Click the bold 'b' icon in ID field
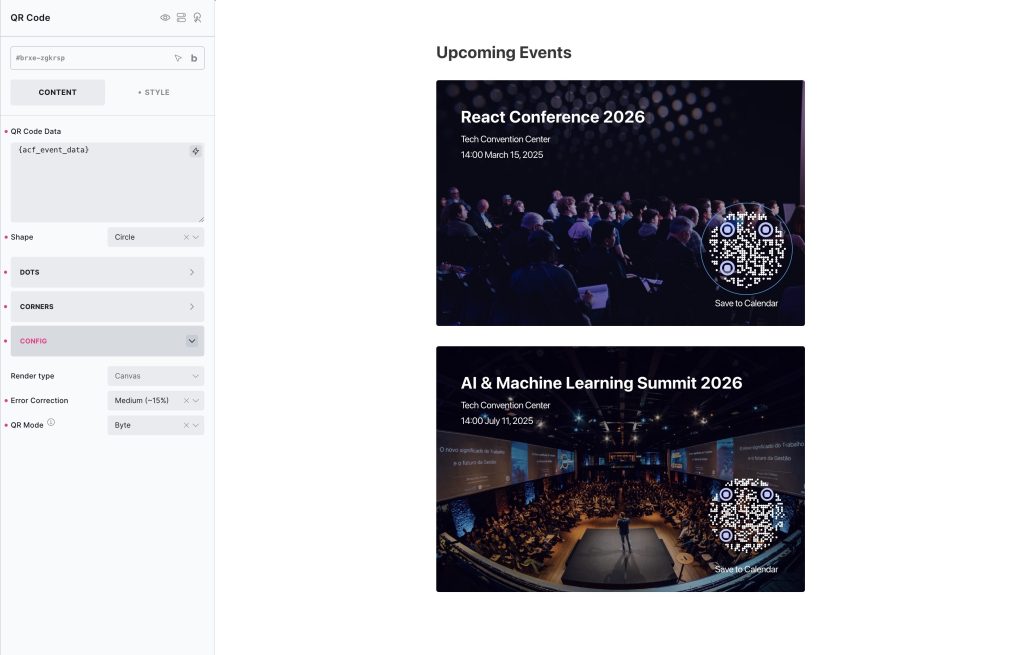This screenshot has height=655, width=1024. [x=194, y=58]
